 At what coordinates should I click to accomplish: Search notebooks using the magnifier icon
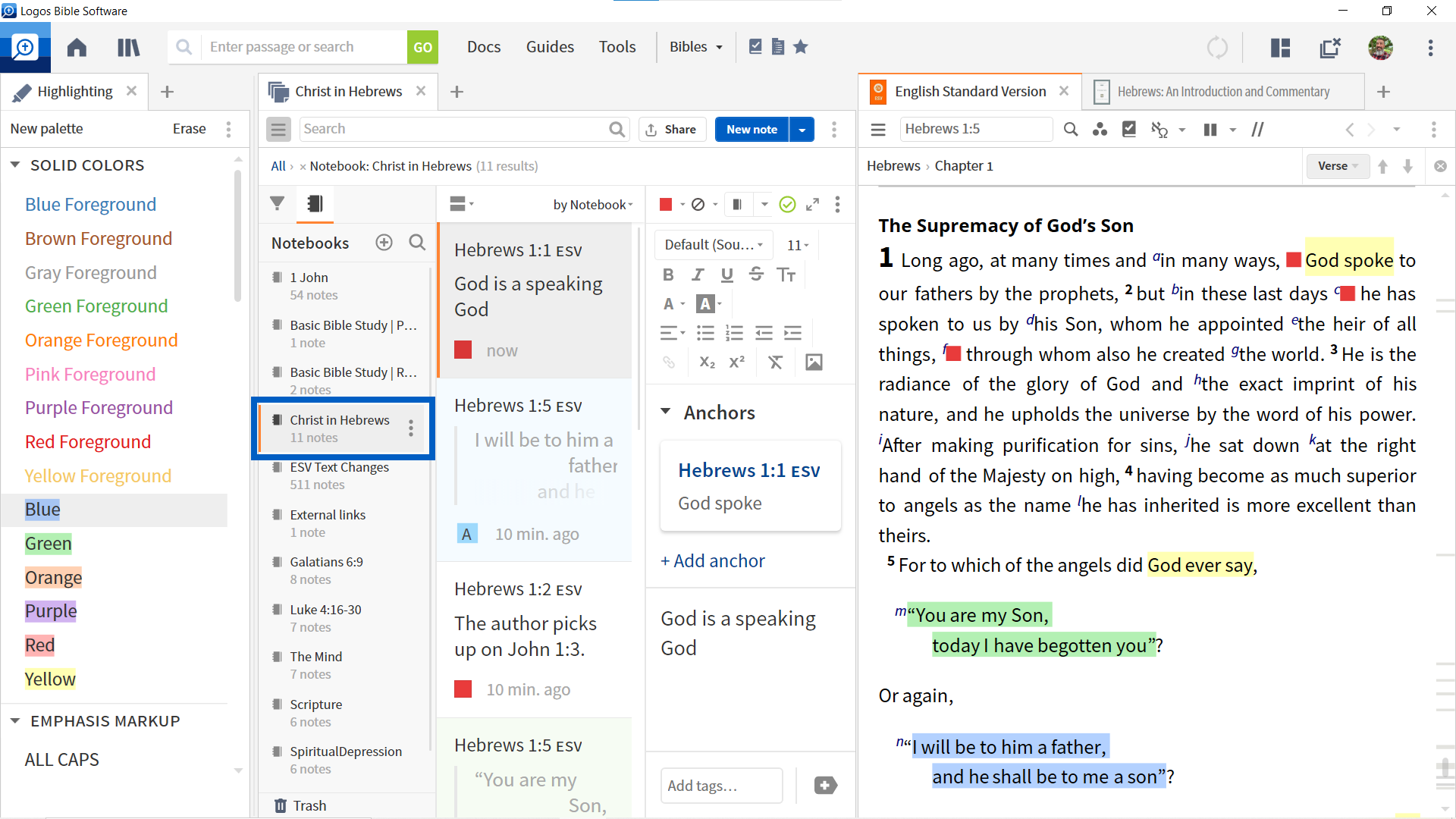[x=417, y=243]
